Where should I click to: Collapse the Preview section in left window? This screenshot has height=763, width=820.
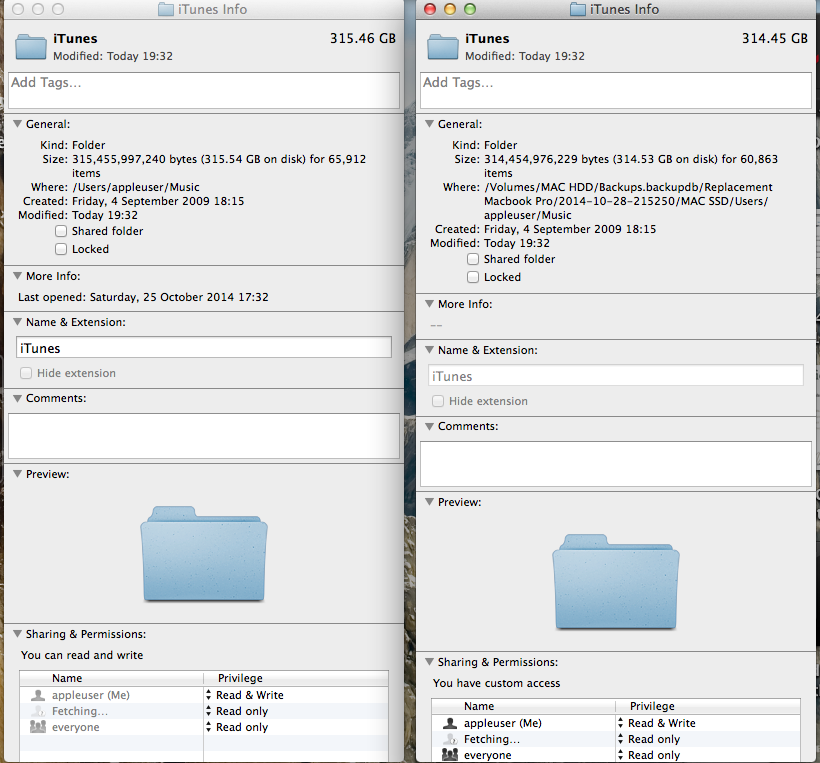point(17,474)
